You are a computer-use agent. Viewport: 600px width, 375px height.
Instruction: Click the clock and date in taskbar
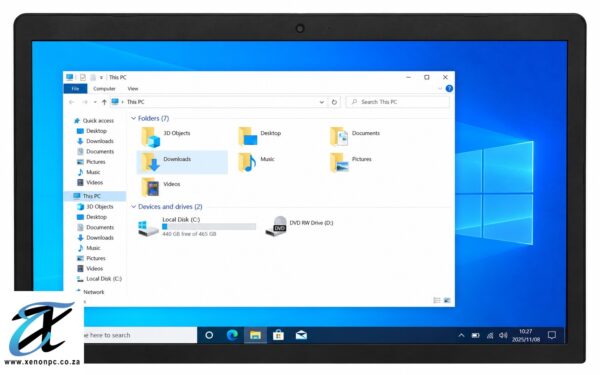point(526,336)
